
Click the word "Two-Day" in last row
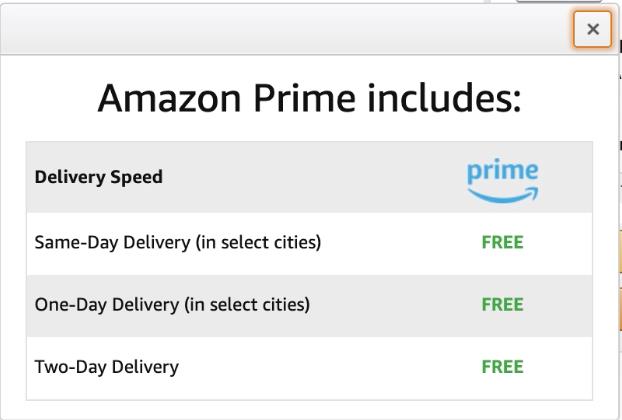click(x=66, y=366)
